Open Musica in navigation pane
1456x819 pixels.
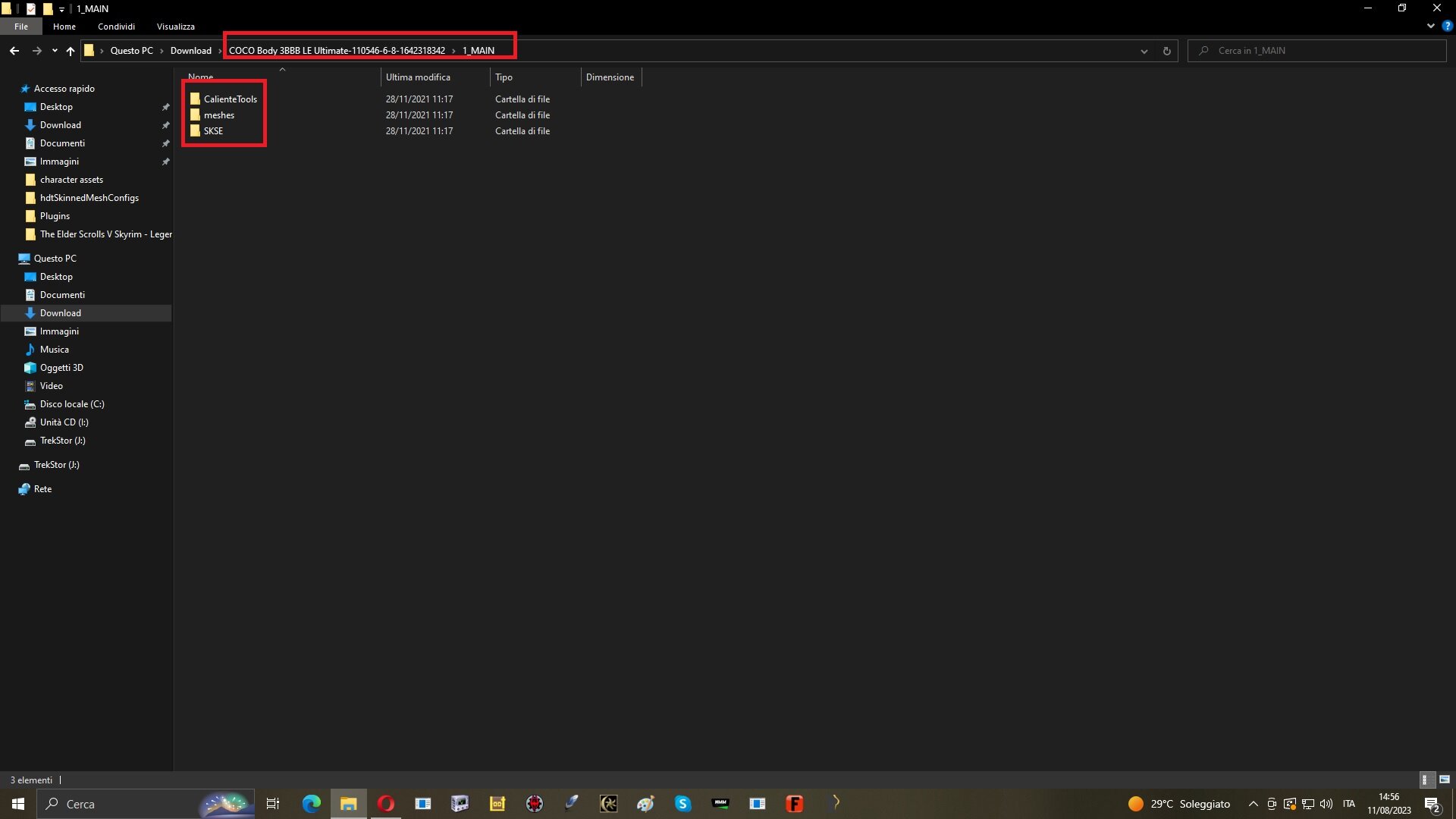54,350
